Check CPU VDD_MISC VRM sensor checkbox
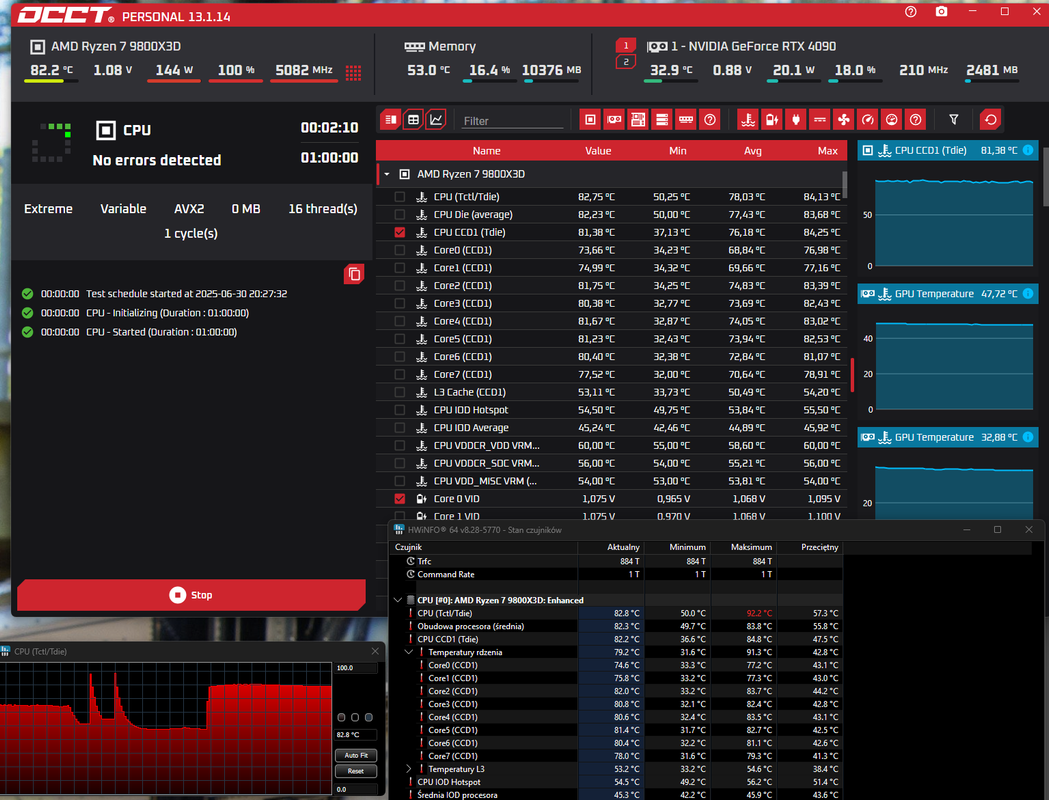Image resolution: width=1049 pixels, height=800 pixels. coord(400,481)
